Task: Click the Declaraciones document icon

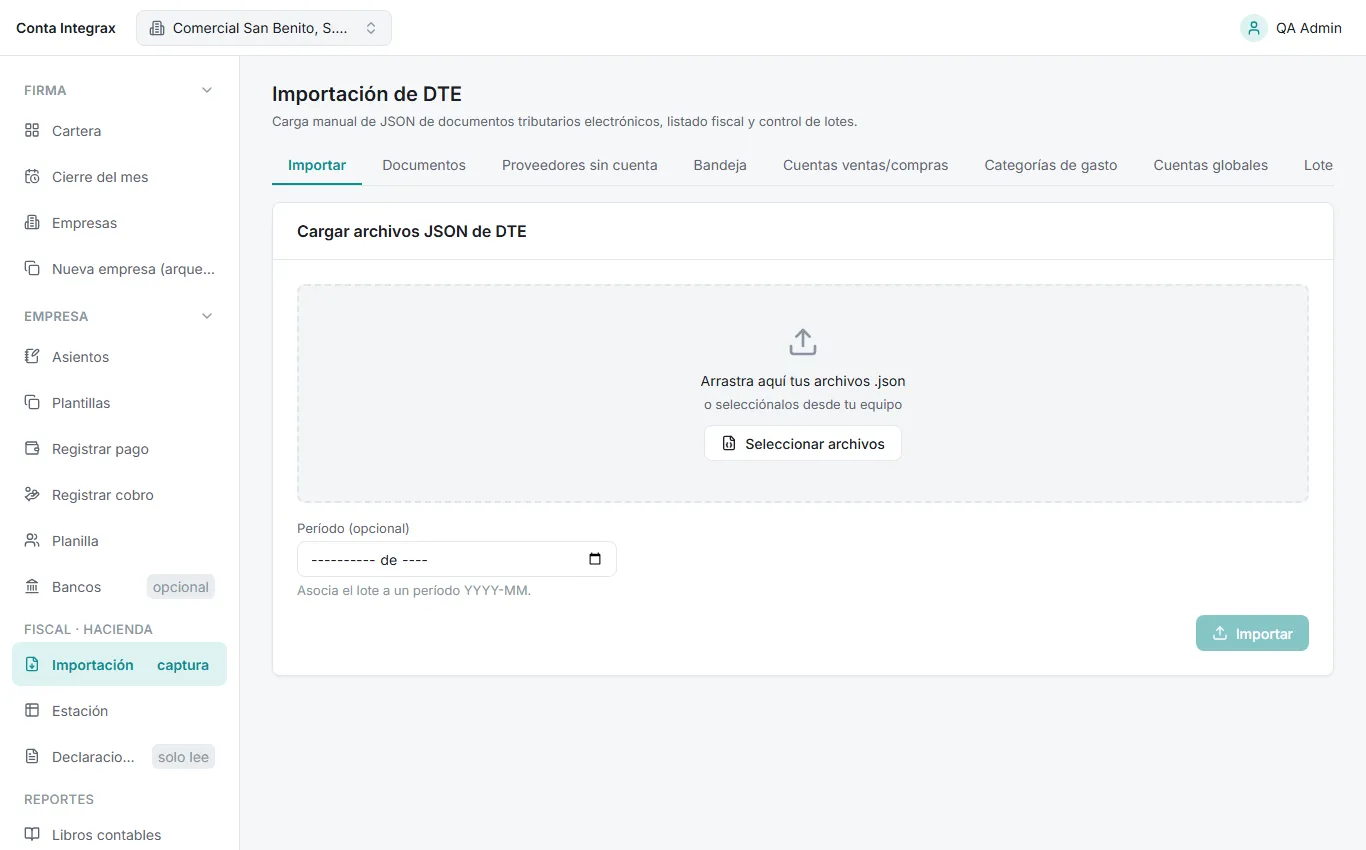Action: 32,757
